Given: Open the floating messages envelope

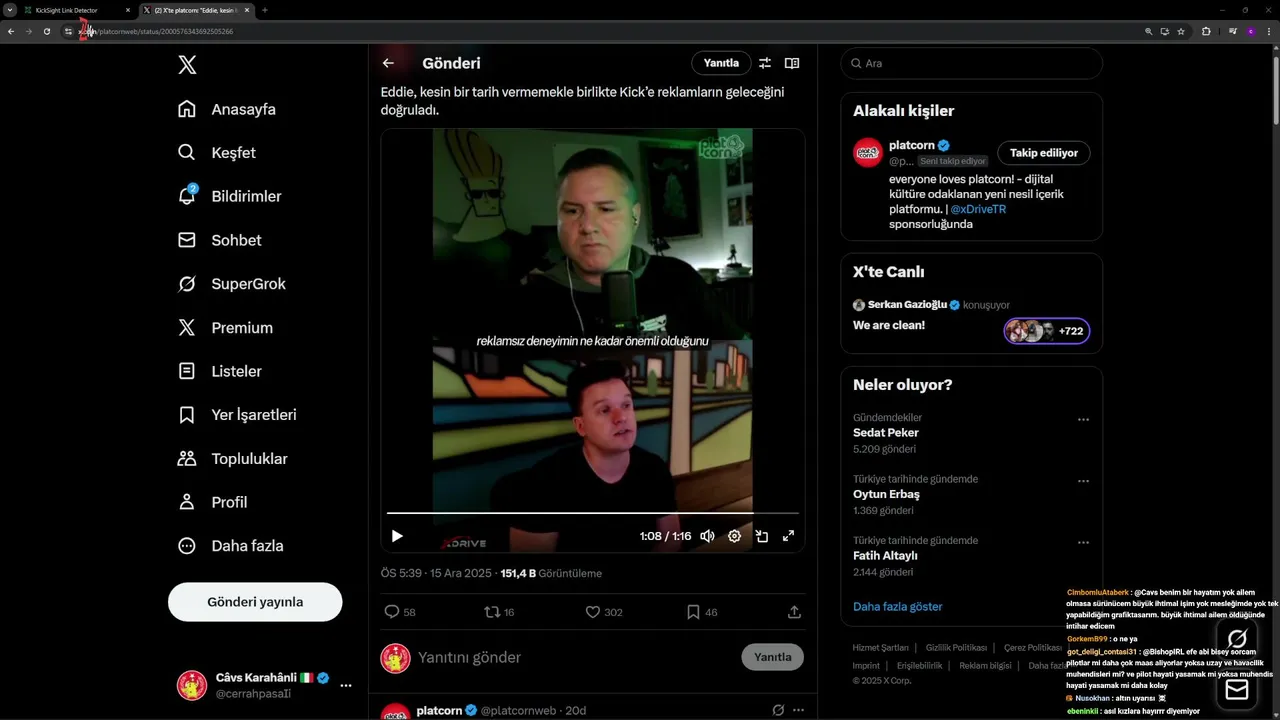Looking at the screenshot, I should coord(1237,690).
